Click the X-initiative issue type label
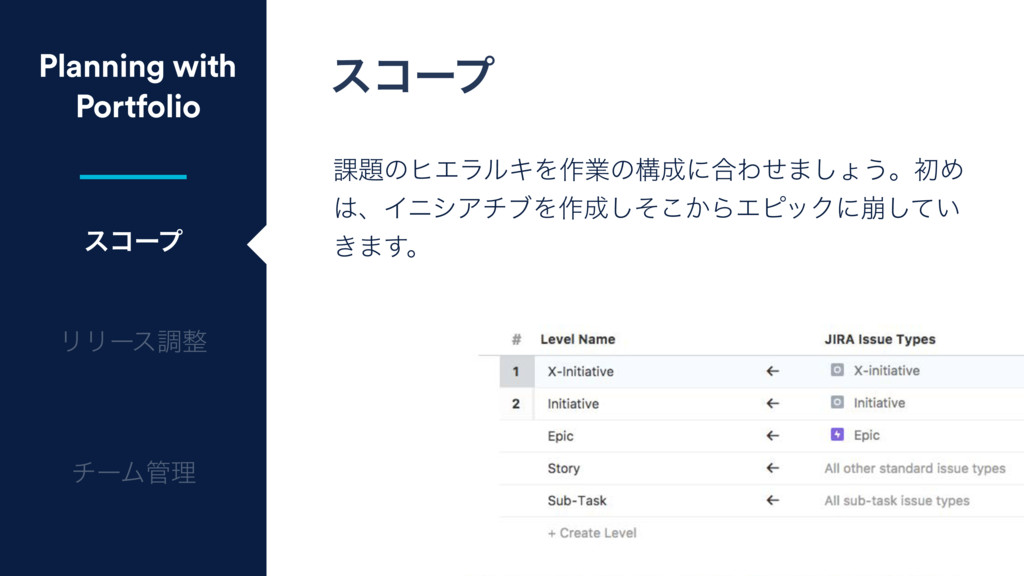1024x576 pixels. click(886, 371)
